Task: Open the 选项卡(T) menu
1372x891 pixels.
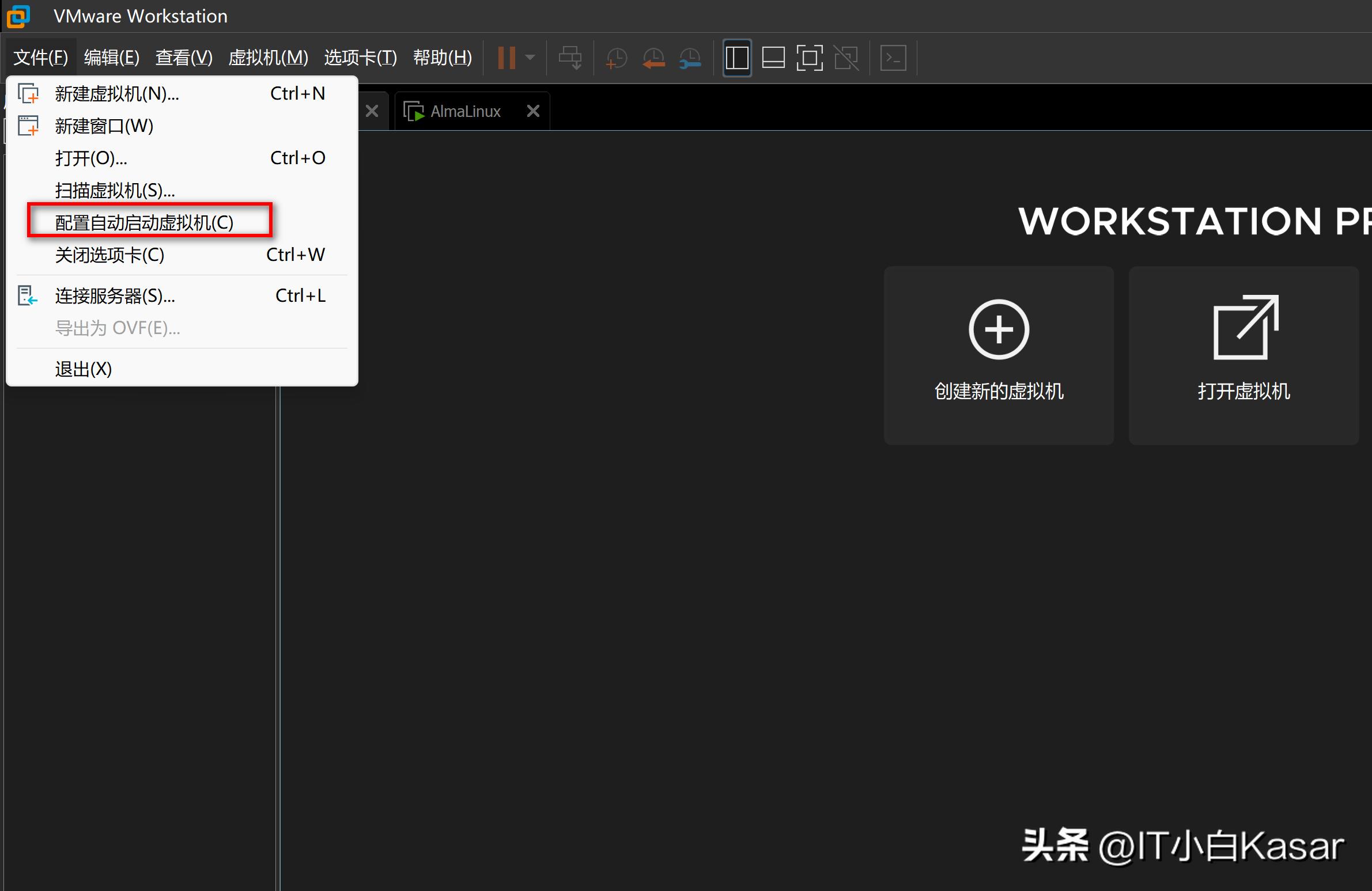Action: pos(360,57)
